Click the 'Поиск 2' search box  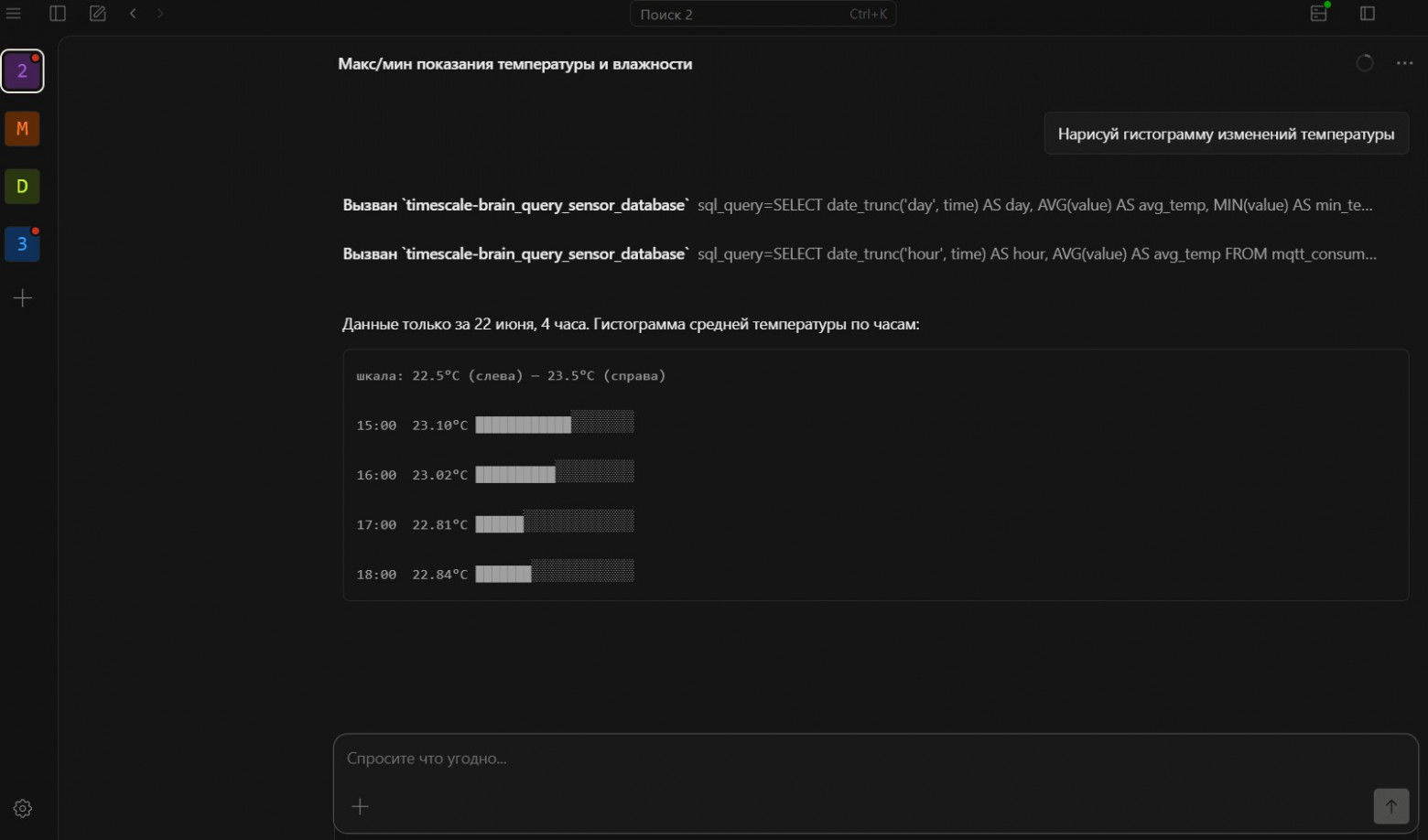pyautogui.click(x=763, y=14)
